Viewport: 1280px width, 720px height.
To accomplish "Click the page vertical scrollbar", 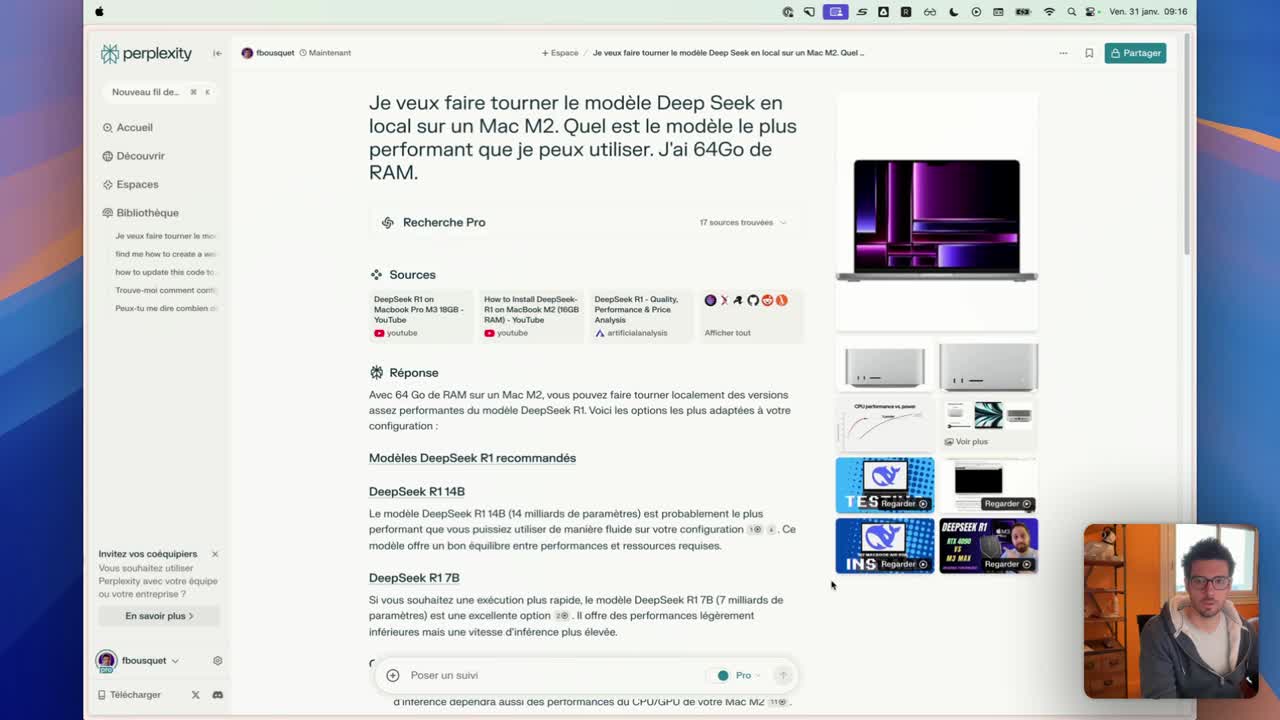I will click(1187, 145).
